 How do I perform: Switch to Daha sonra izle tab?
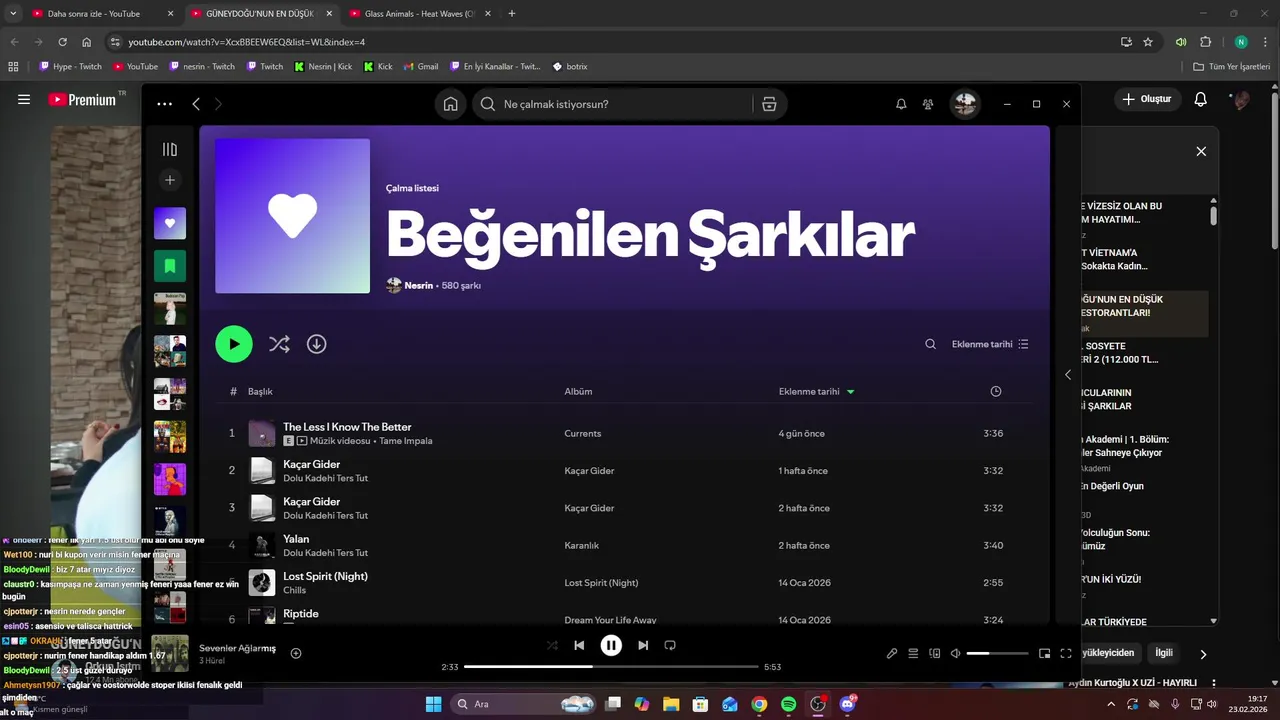pos(103,14)
